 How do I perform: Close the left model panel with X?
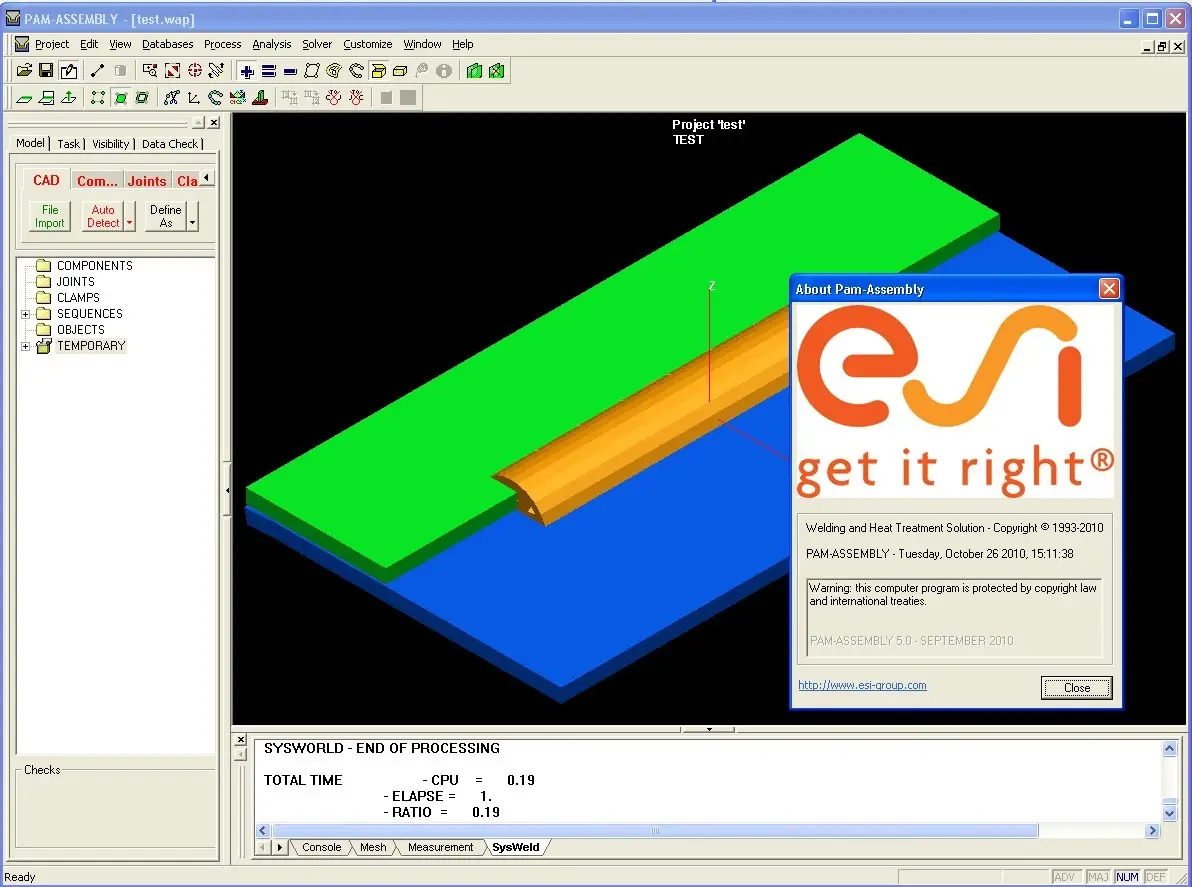point(214,122)
